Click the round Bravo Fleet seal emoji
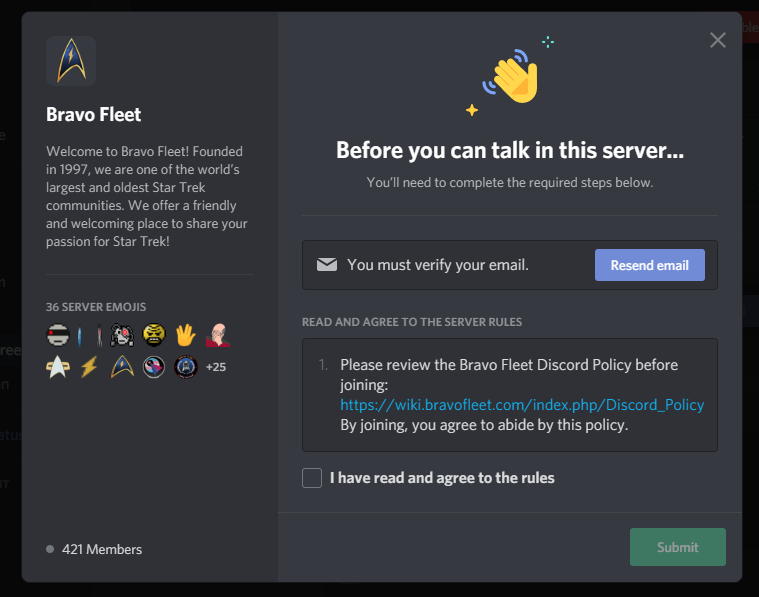759x597 pixels. [x=186, y=367]
